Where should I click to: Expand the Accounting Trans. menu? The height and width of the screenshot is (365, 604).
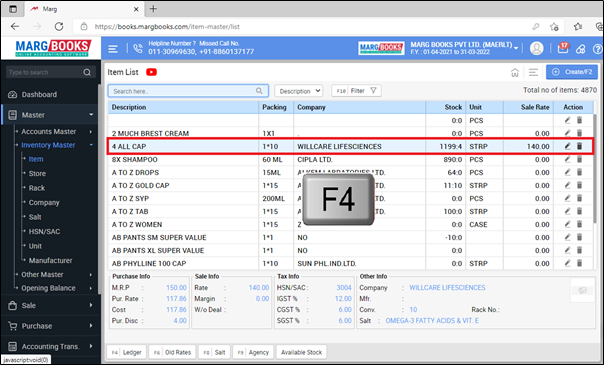pyautogui.click(x=50, y=346)
